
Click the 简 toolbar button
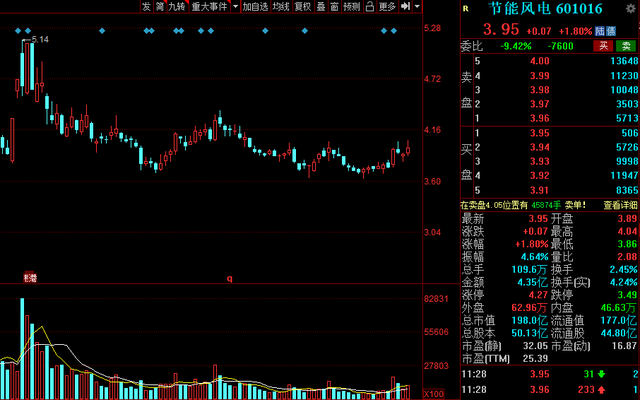(160, 6)
